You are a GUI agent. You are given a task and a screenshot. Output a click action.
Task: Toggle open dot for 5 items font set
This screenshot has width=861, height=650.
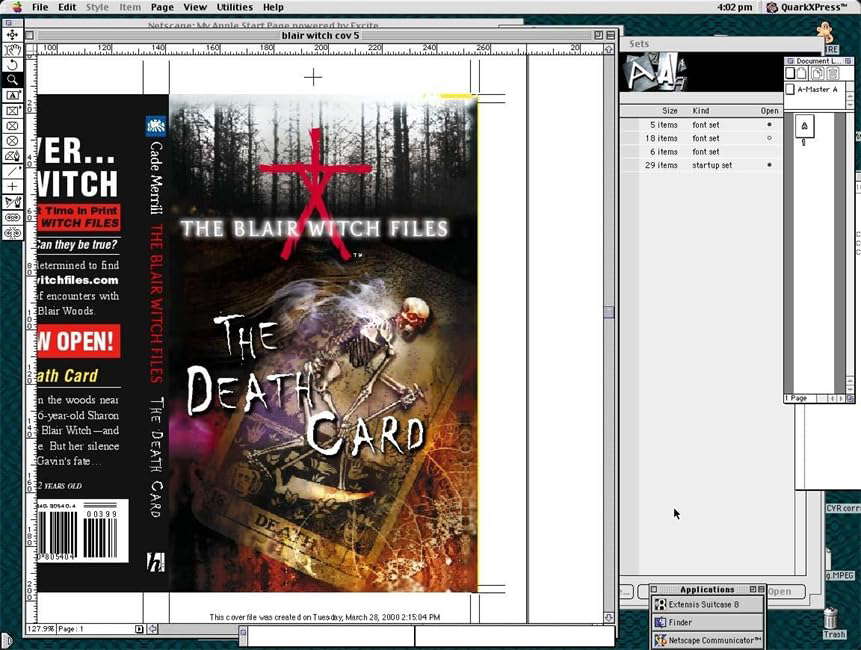click(x=769, y=125)
